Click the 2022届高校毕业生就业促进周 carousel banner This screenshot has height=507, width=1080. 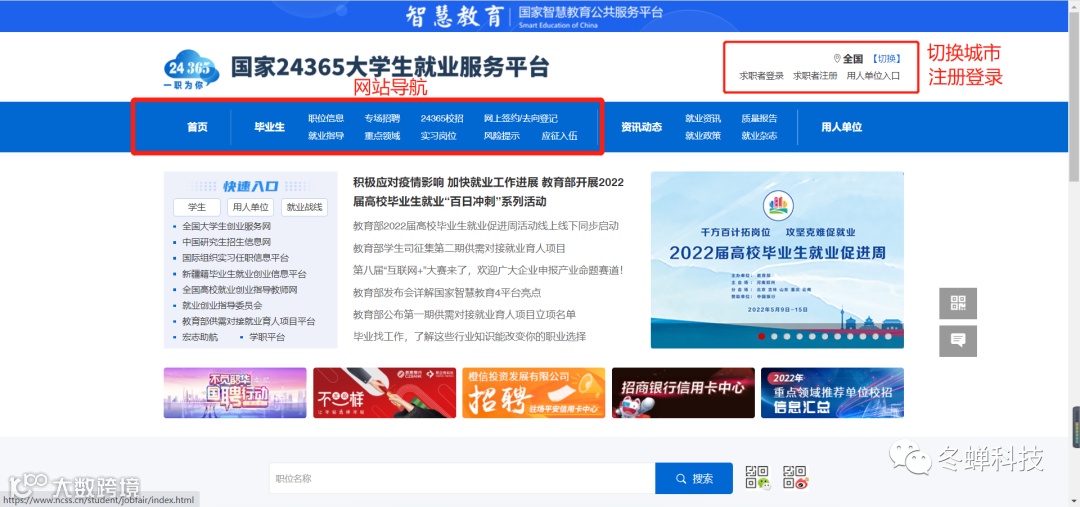tap(777, 260)
